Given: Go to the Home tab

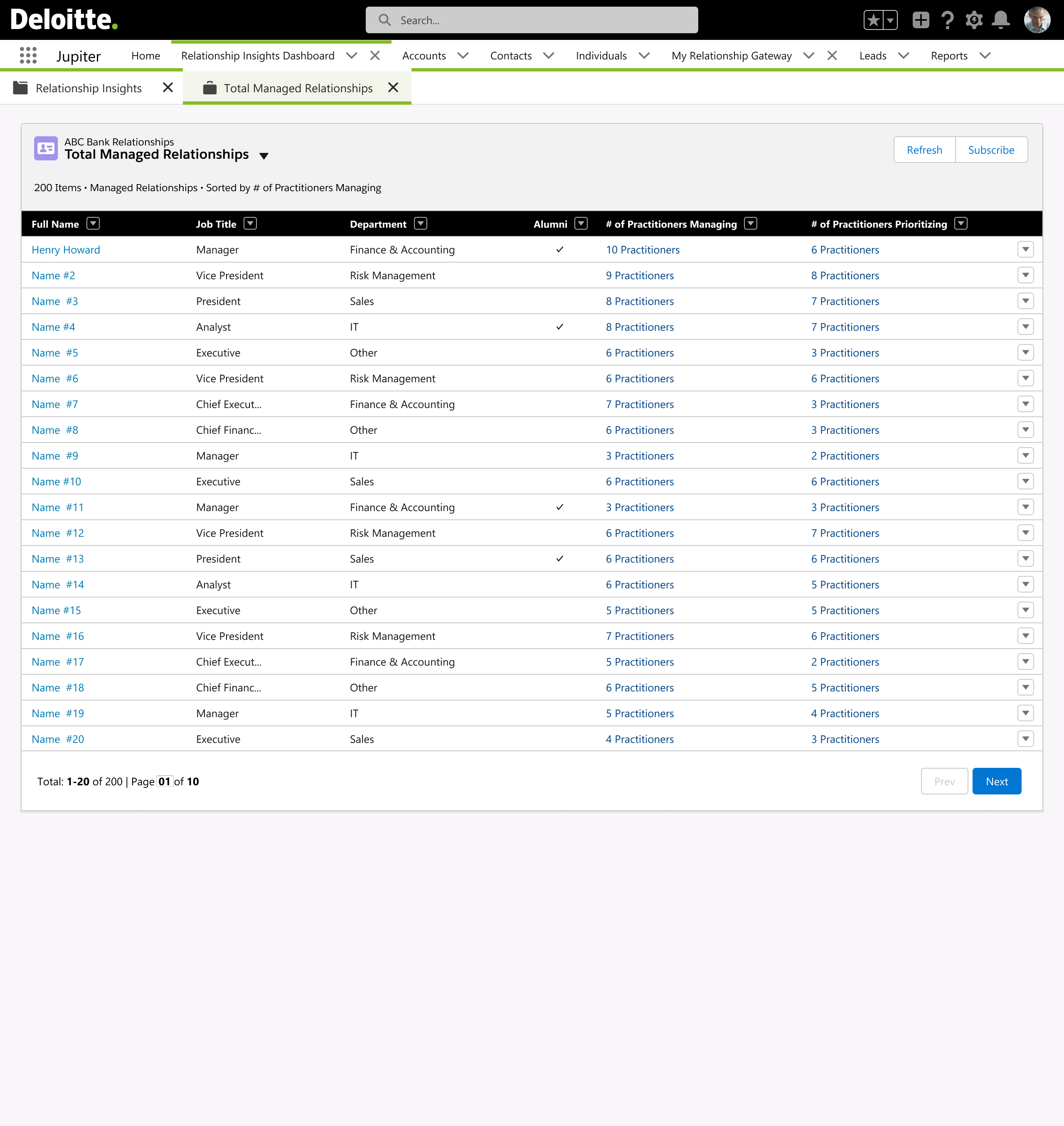Looking at the screenshot, I should 146,56.
